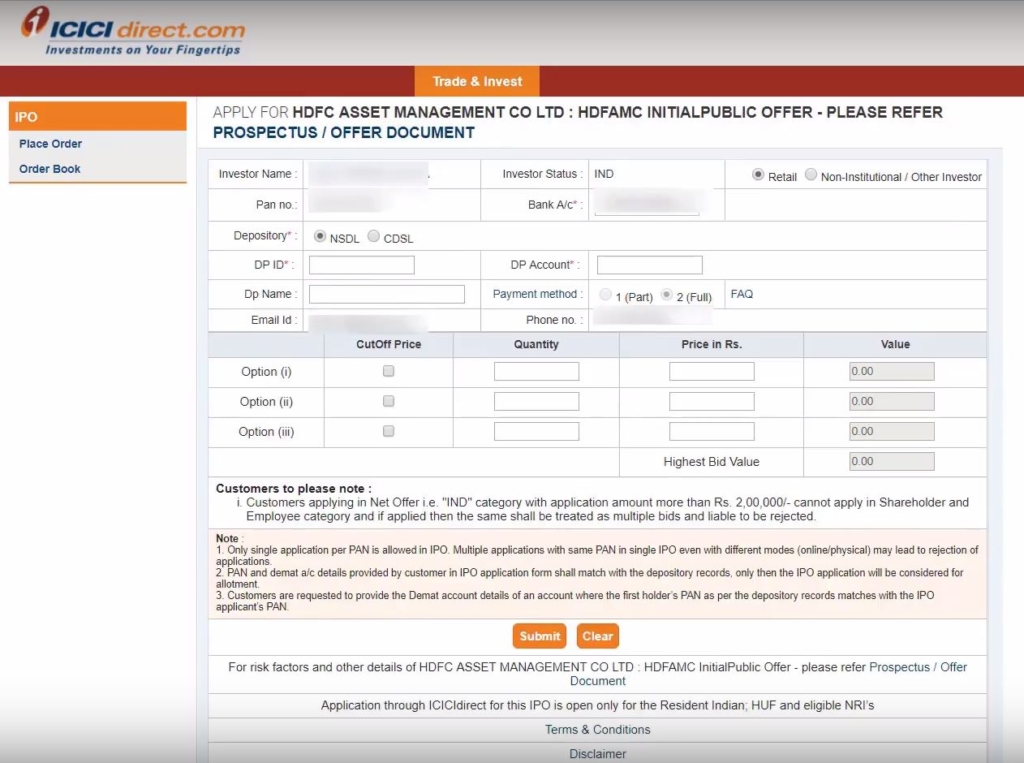Viewport: 1024px width, 763px height.
Task: Focus the Dp Name input field
Action: pyautogui.click(x=387, y=294)
